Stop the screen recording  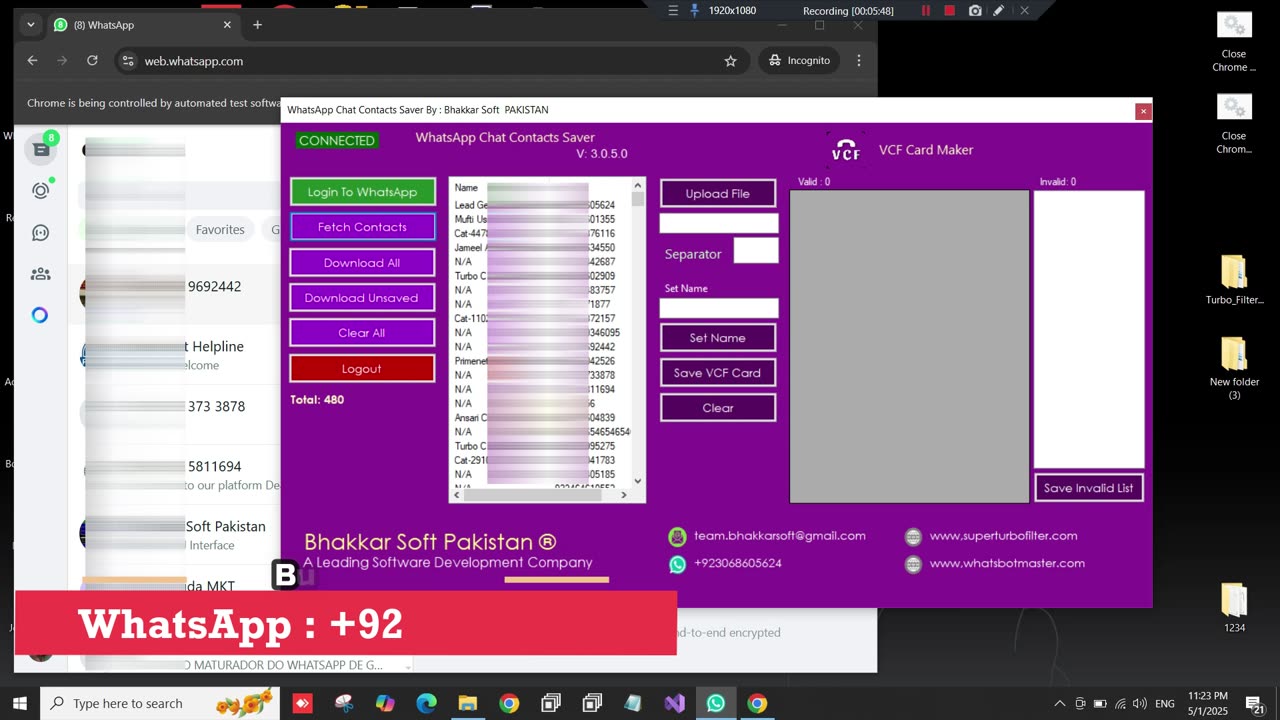tap(949, 10)
